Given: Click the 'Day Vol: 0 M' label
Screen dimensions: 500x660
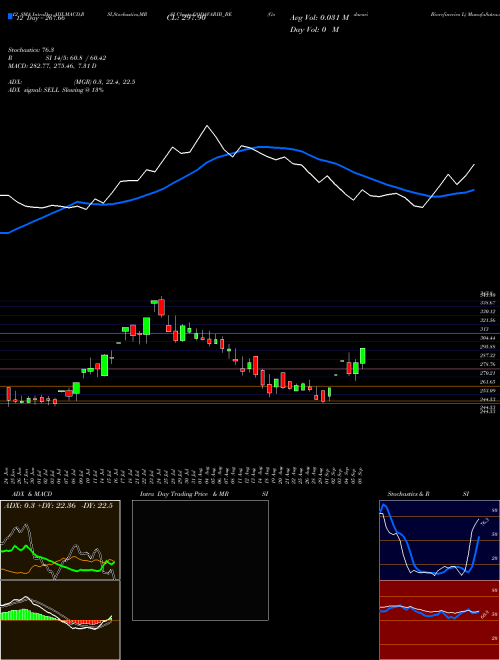Looking at the screenshot, I should click(x=314, y=29).
